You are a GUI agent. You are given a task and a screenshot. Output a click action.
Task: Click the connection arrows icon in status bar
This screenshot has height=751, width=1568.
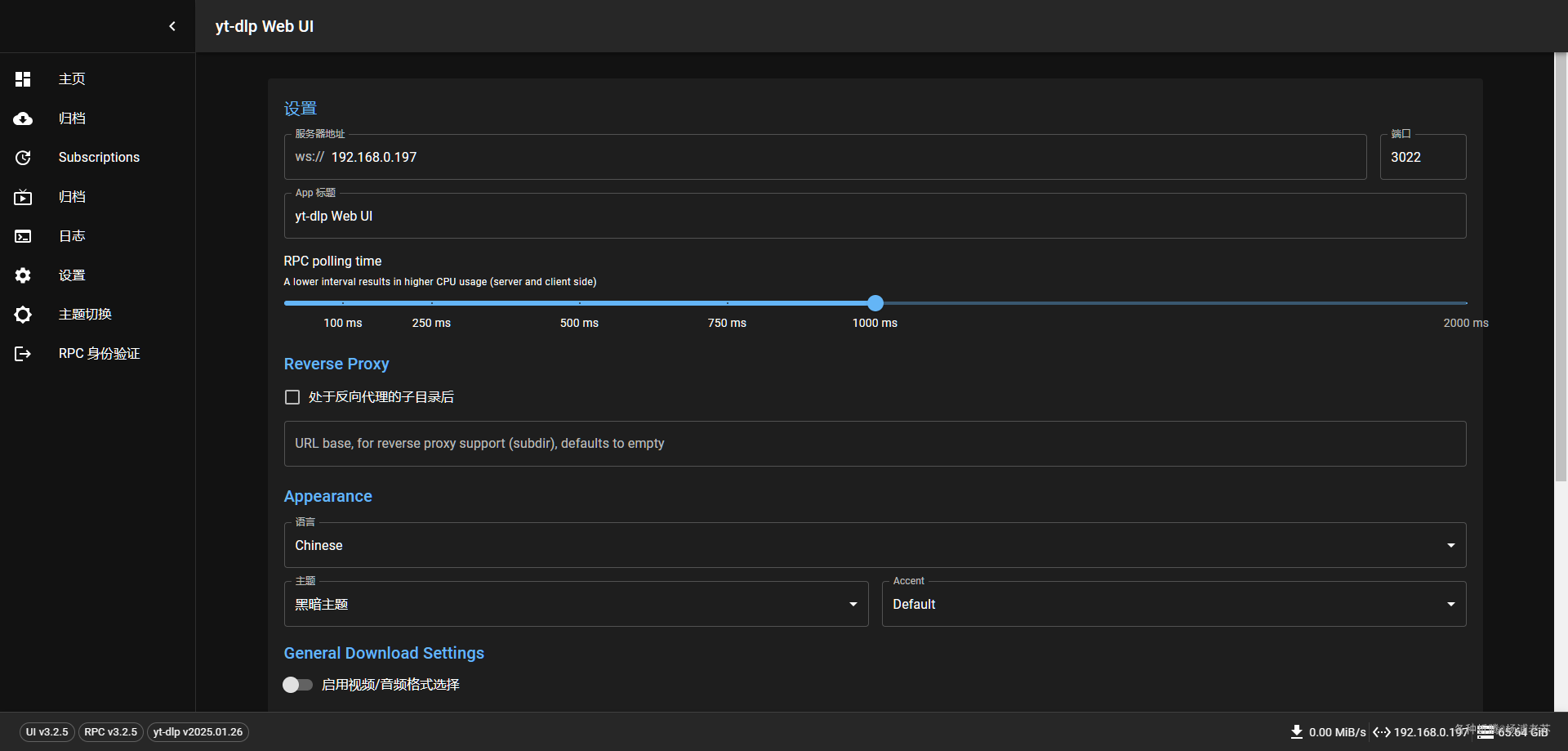(x=1381, y=732)
